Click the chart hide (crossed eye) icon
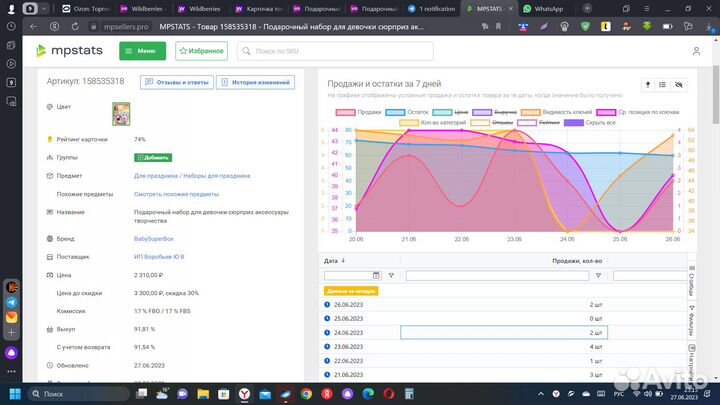Screen dimensions: 720x405 pos(679,85)
